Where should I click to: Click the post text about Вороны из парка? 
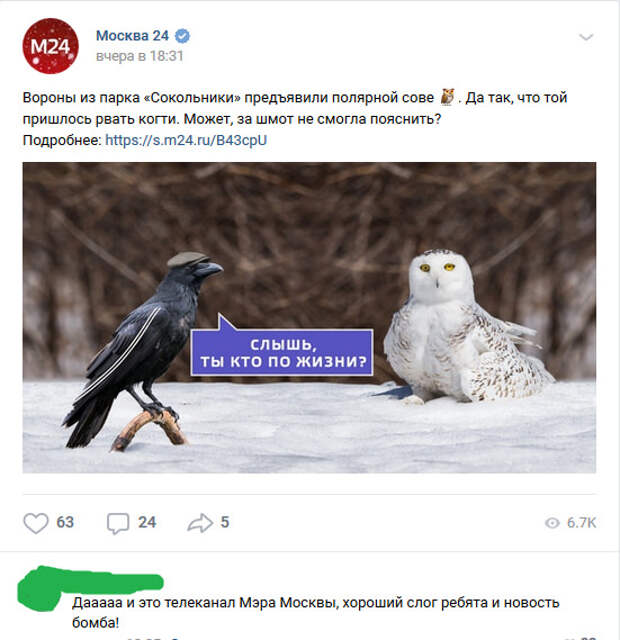[x=295, y=108]
